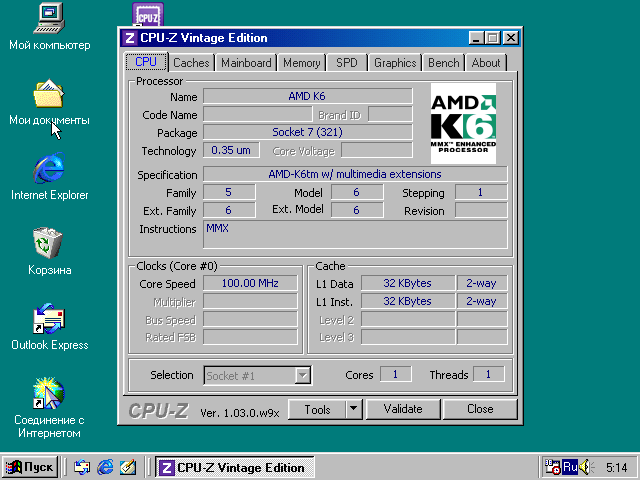Click the Threads count value

(489, 374)
